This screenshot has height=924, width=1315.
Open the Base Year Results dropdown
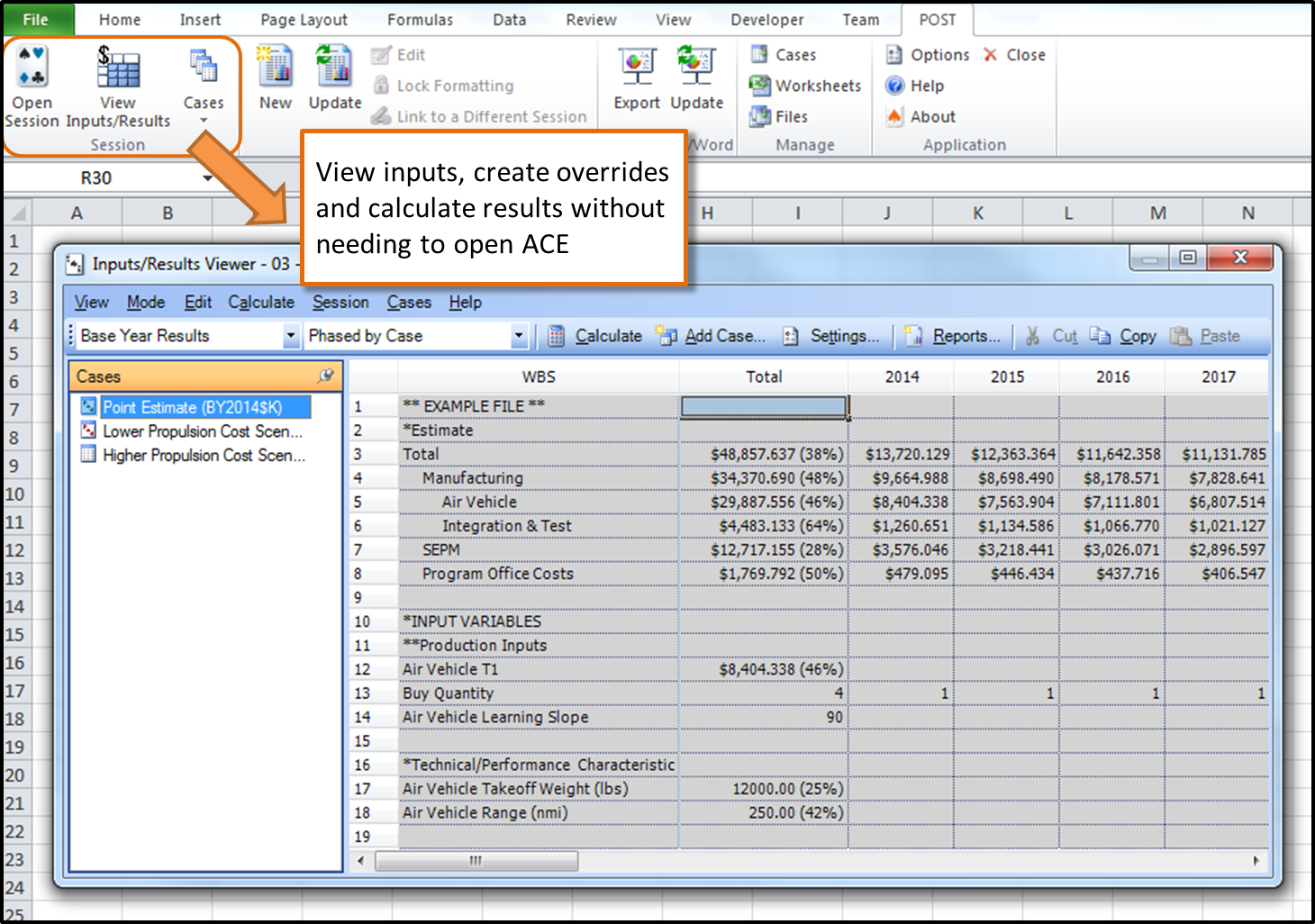point(291,336)
